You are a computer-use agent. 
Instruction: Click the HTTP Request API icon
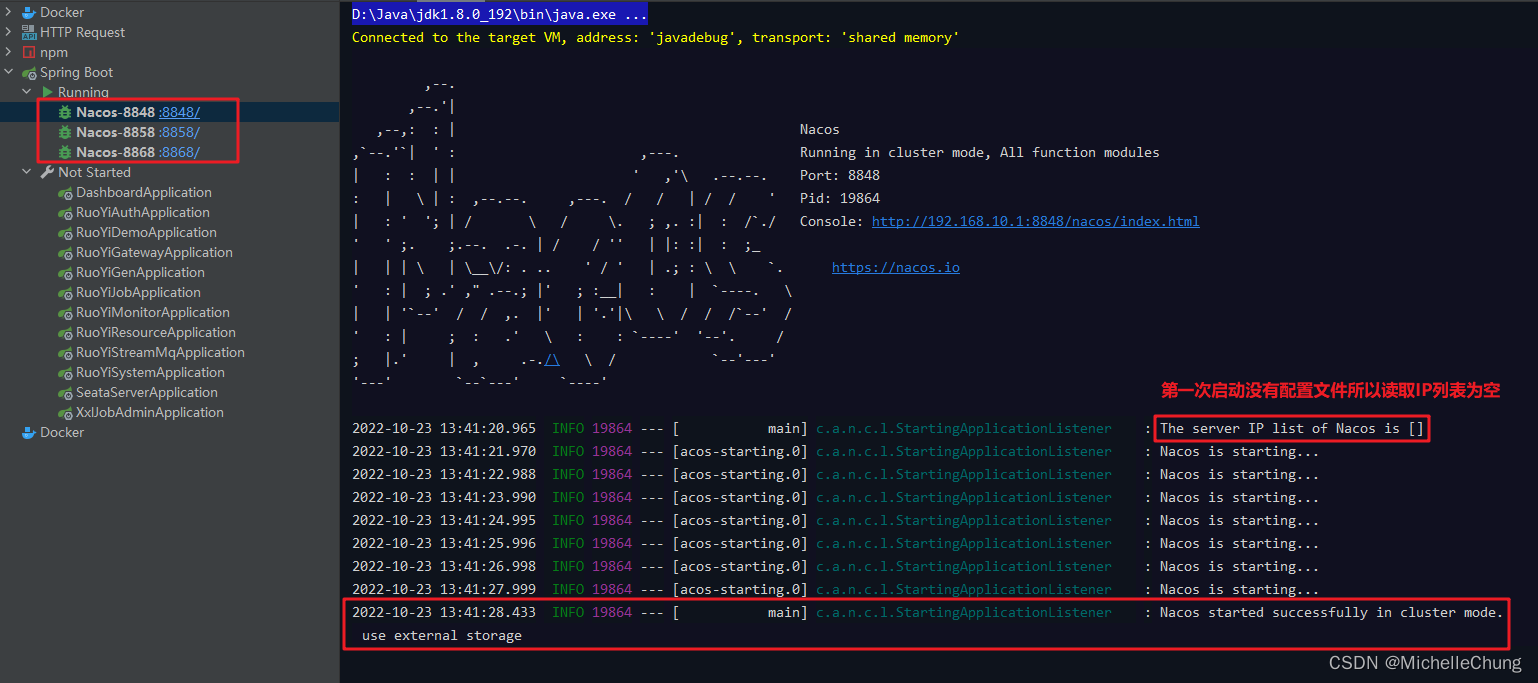29,32
